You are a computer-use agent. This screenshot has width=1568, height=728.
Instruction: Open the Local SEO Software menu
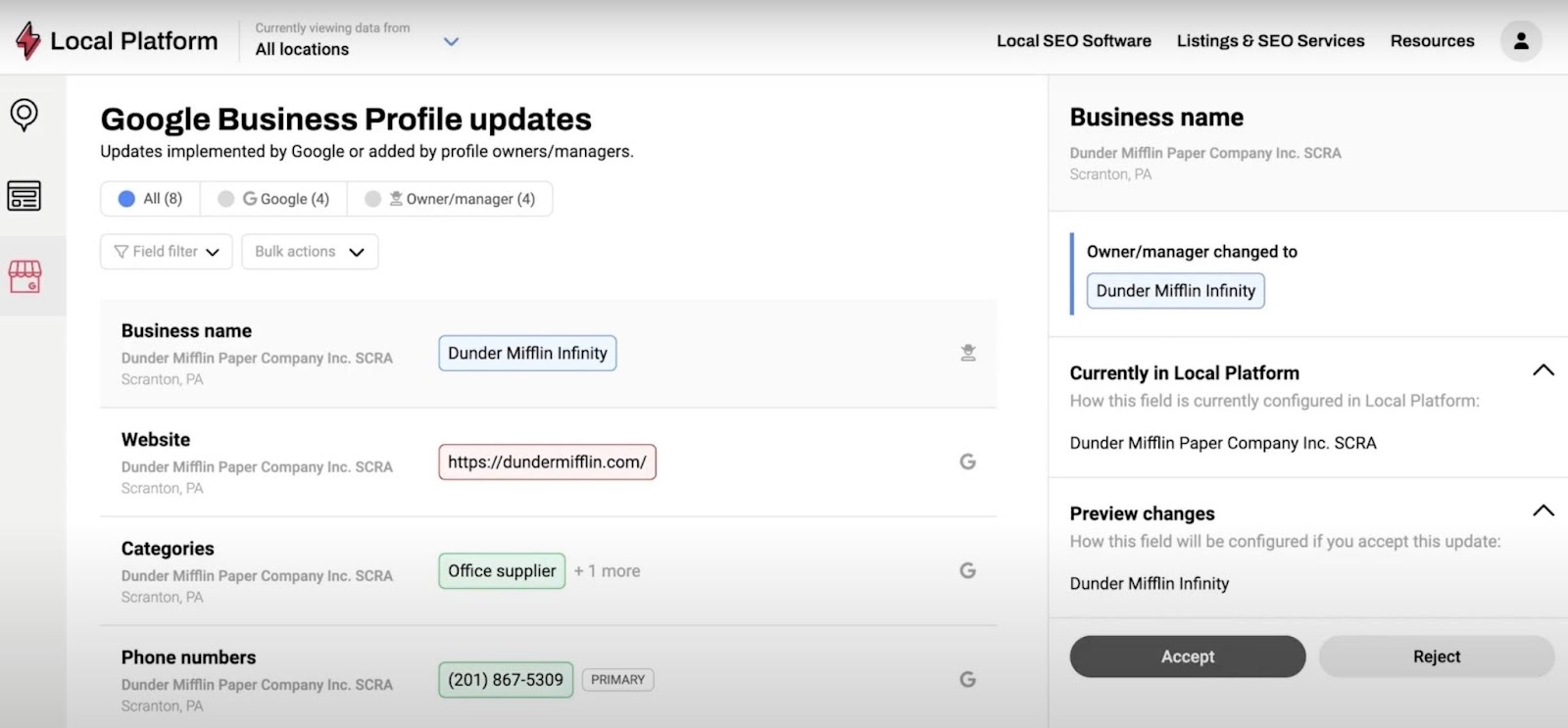[x=1073, y=41]
